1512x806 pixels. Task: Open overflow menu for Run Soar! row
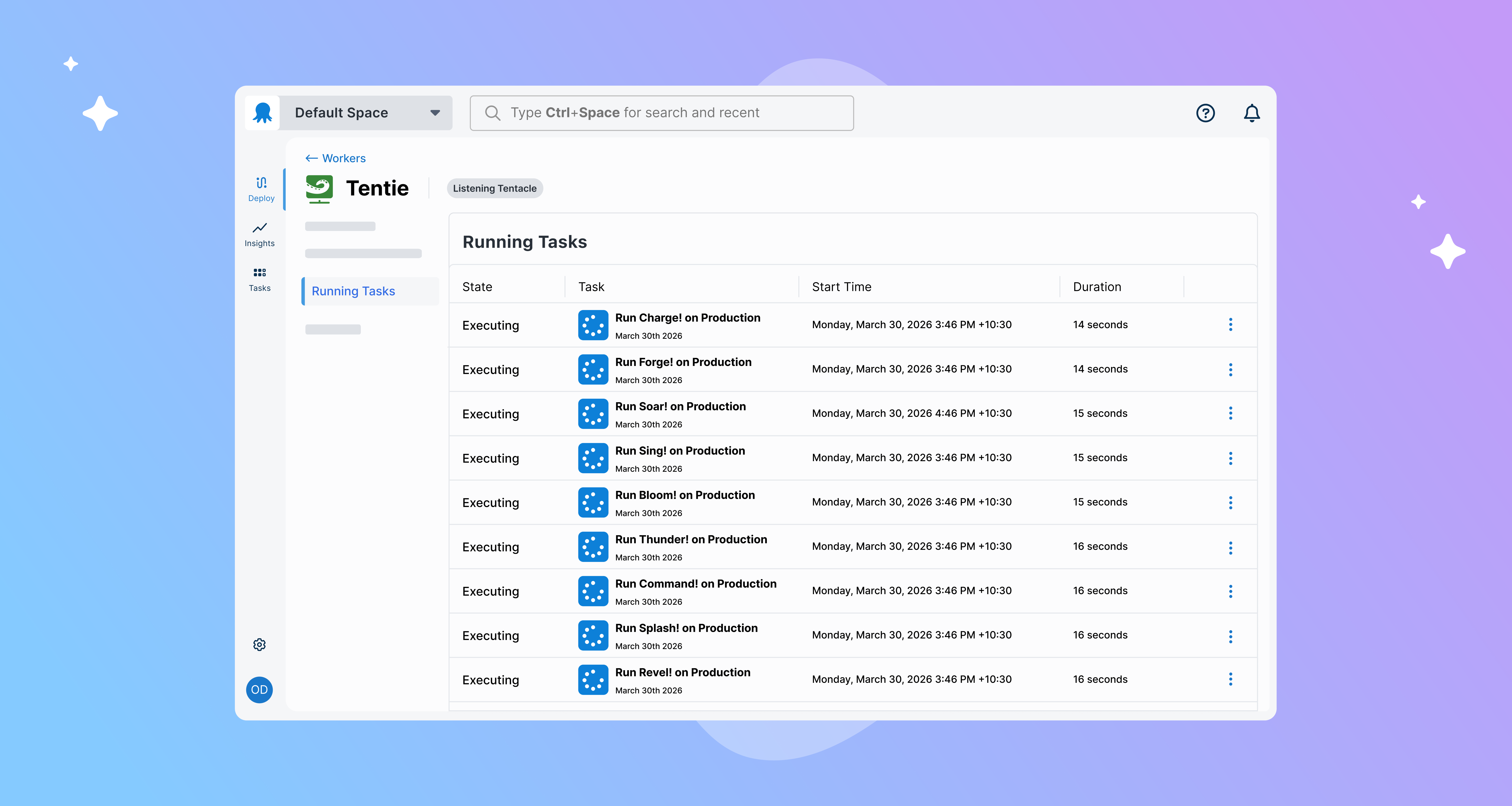coord(1230,413)
